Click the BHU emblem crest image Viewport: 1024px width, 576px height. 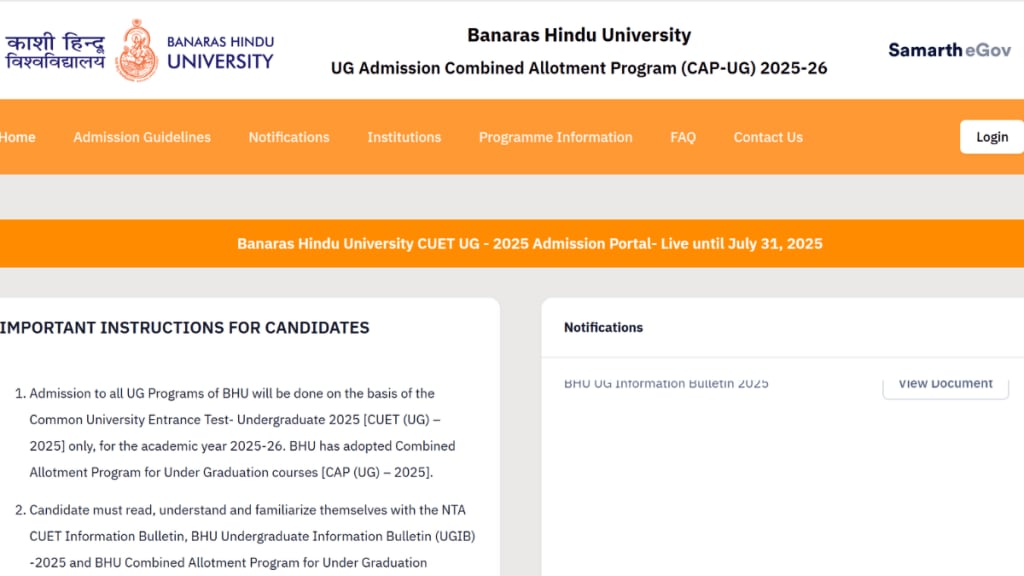coord(135,50)
